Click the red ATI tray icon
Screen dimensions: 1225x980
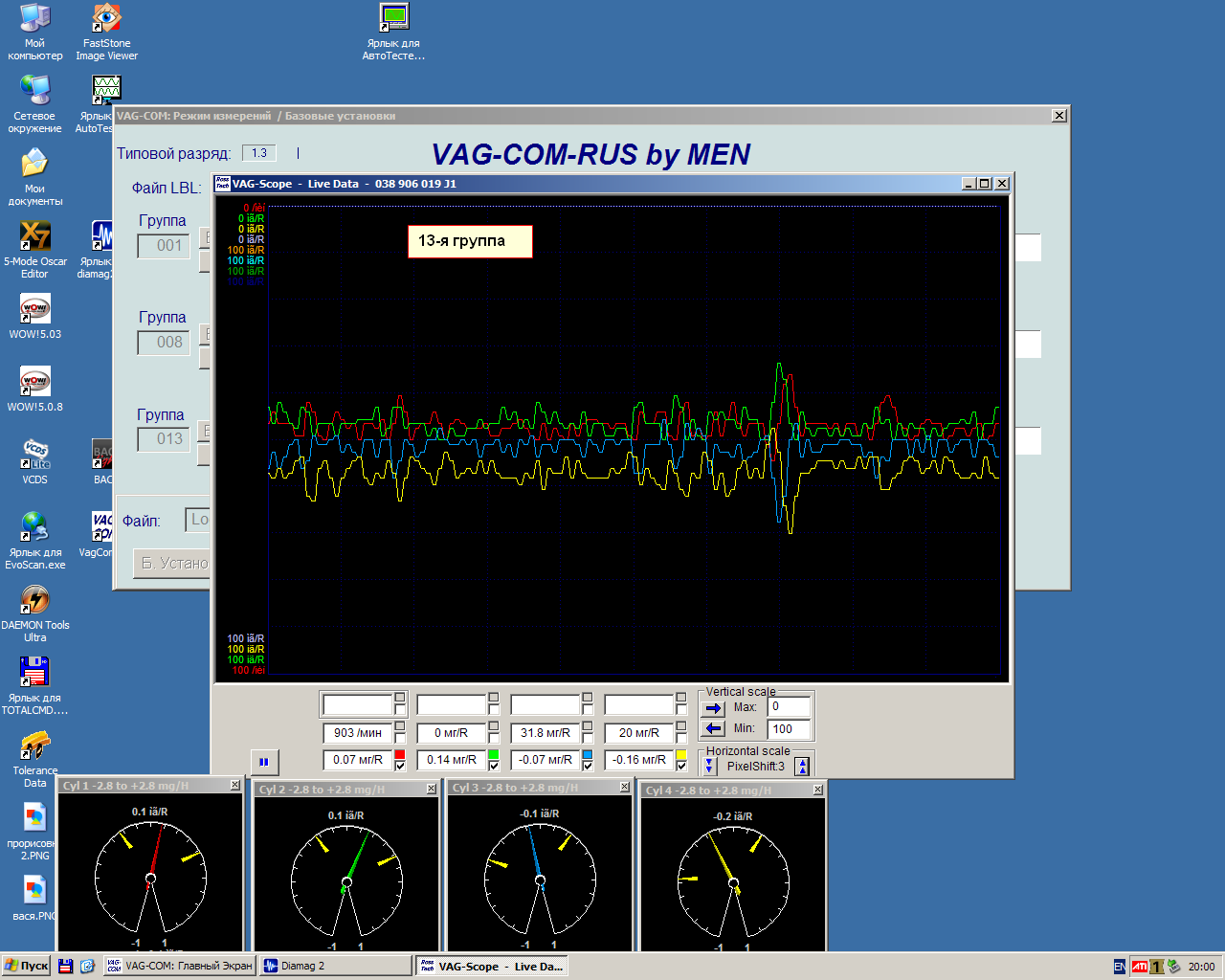1139,967
